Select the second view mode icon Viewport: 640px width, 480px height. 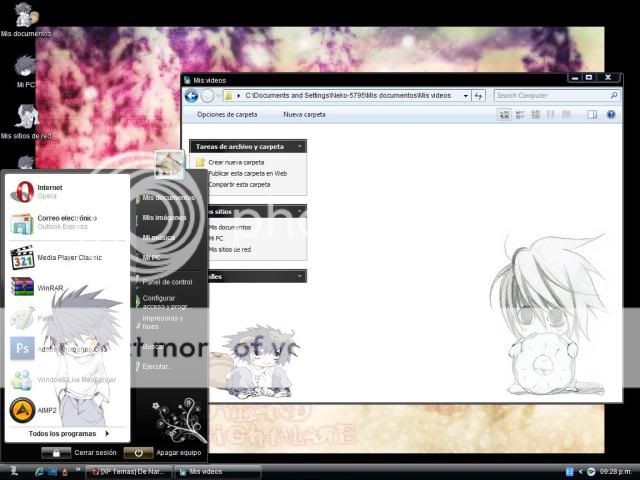(520, 115)
